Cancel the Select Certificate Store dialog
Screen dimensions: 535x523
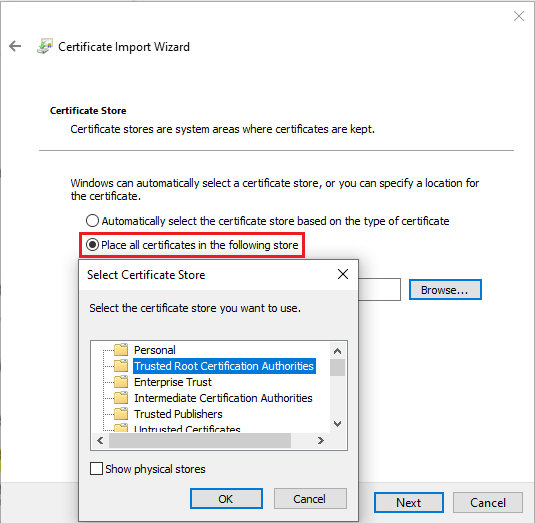point(310,498)
